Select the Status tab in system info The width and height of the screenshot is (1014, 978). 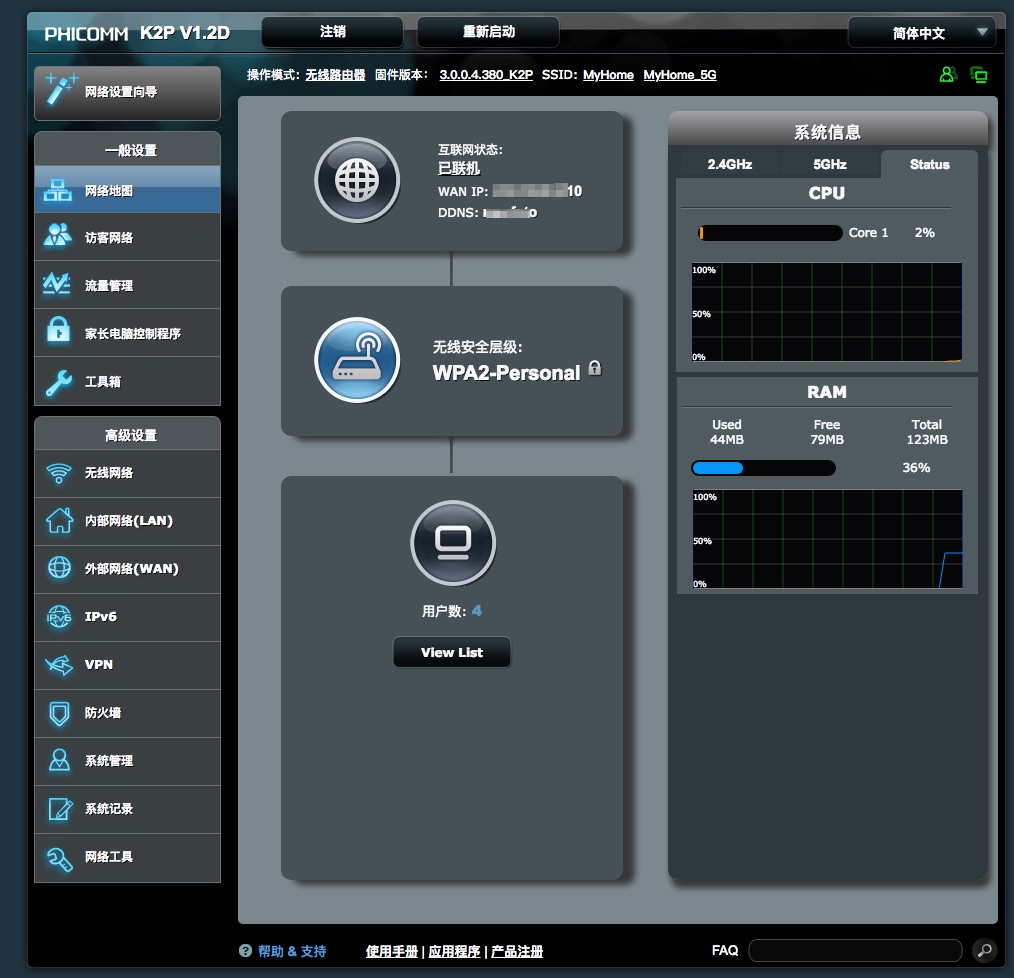click(929, 164)
